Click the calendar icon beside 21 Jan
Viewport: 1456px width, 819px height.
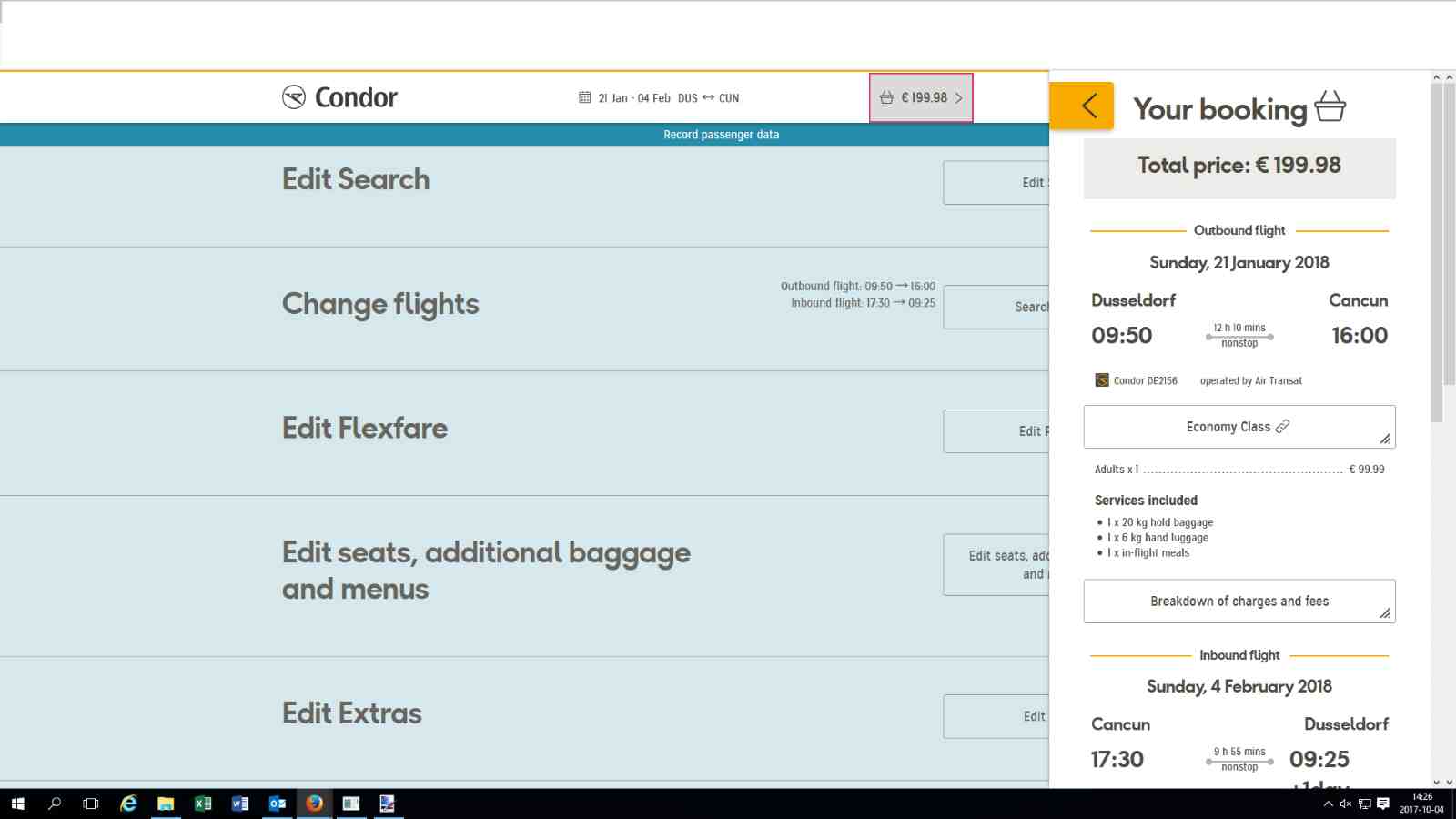click(585, 97)
